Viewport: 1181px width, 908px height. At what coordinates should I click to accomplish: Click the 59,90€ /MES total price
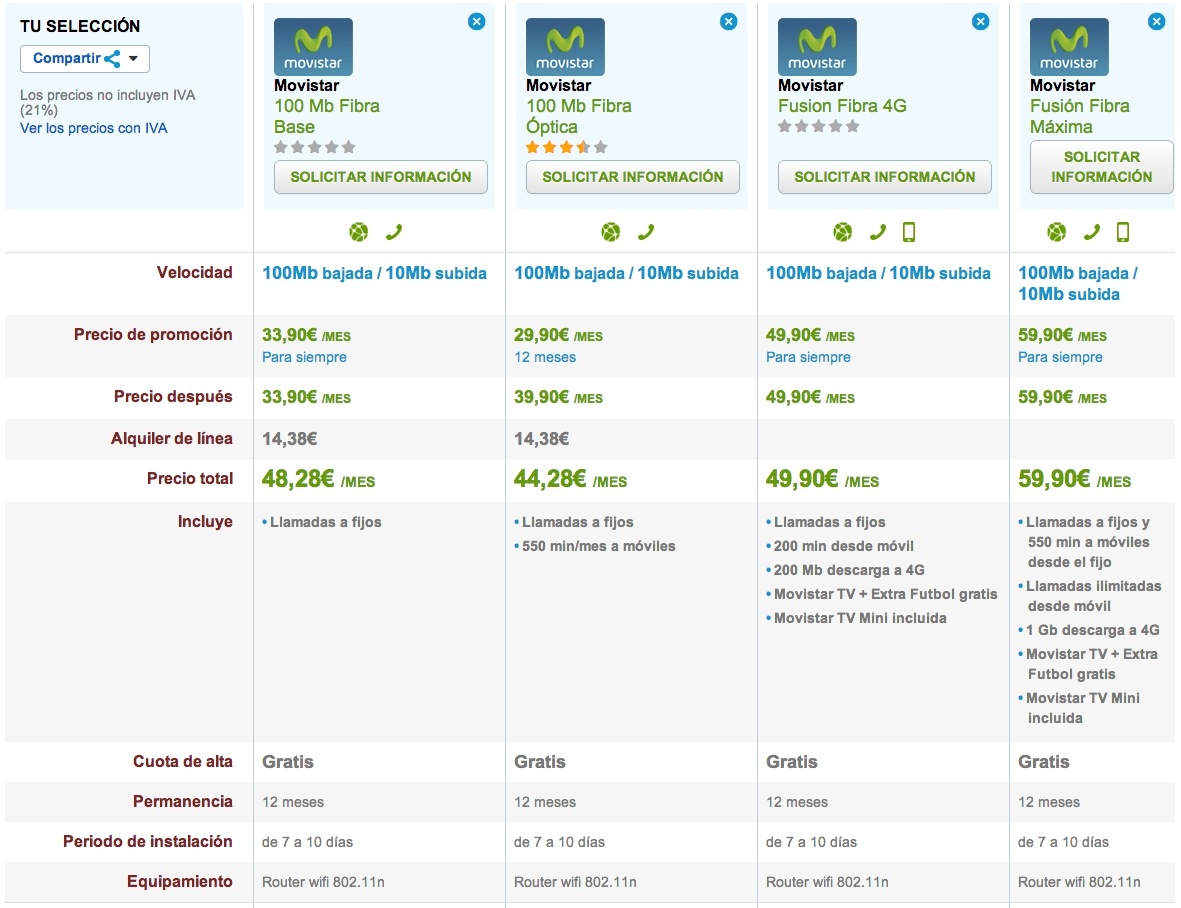pos(1074,479)
